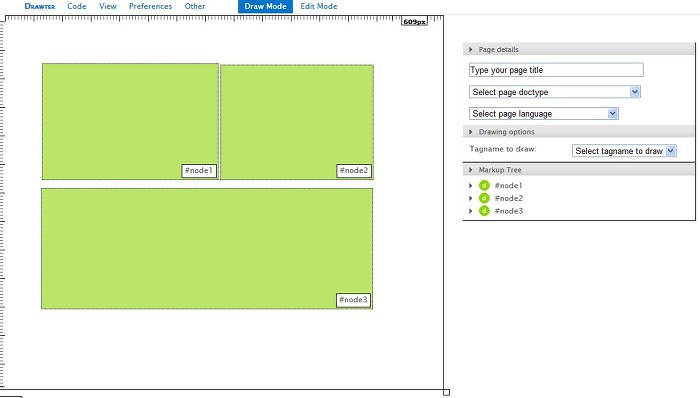This screenshot has height=398, width=700.
Task: Select #node3 in the Markup Tree
Action: click(508, 211)
